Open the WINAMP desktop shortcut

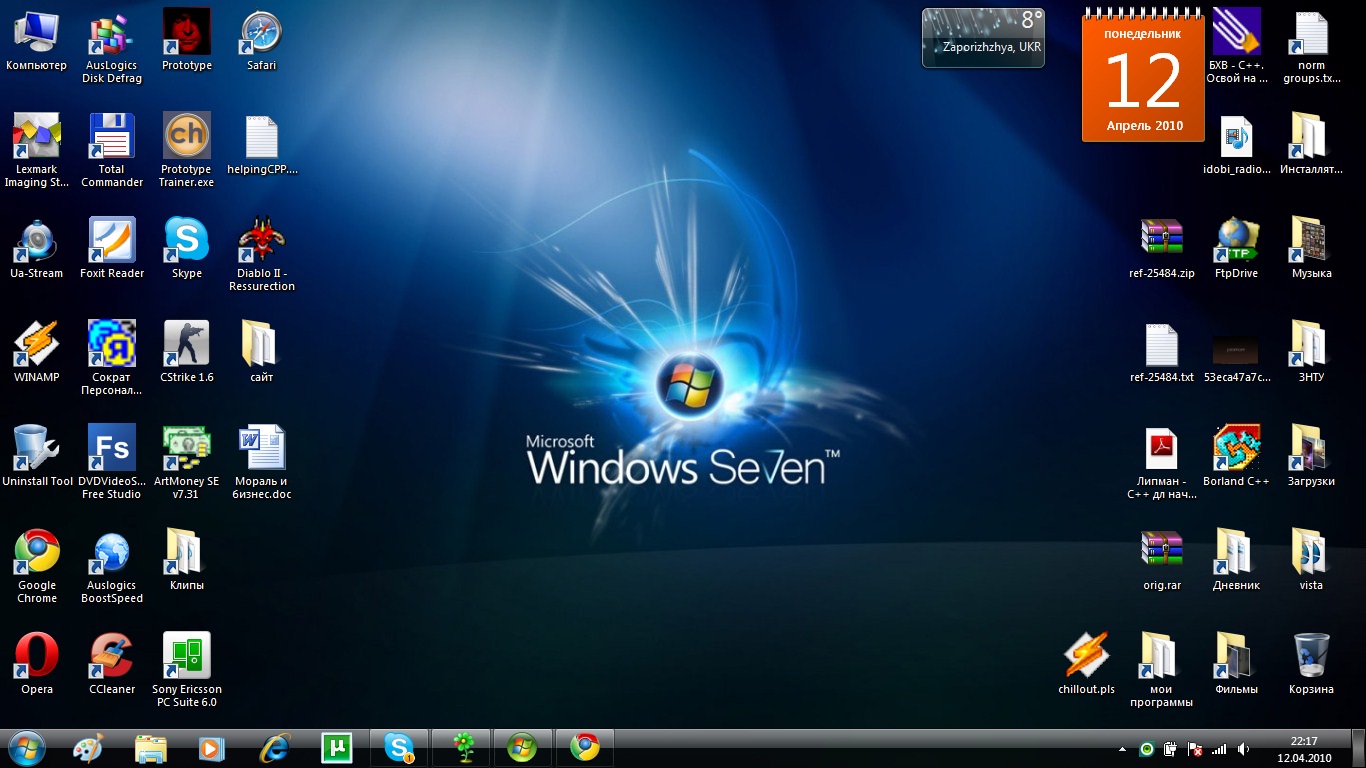tap(36, 352)
